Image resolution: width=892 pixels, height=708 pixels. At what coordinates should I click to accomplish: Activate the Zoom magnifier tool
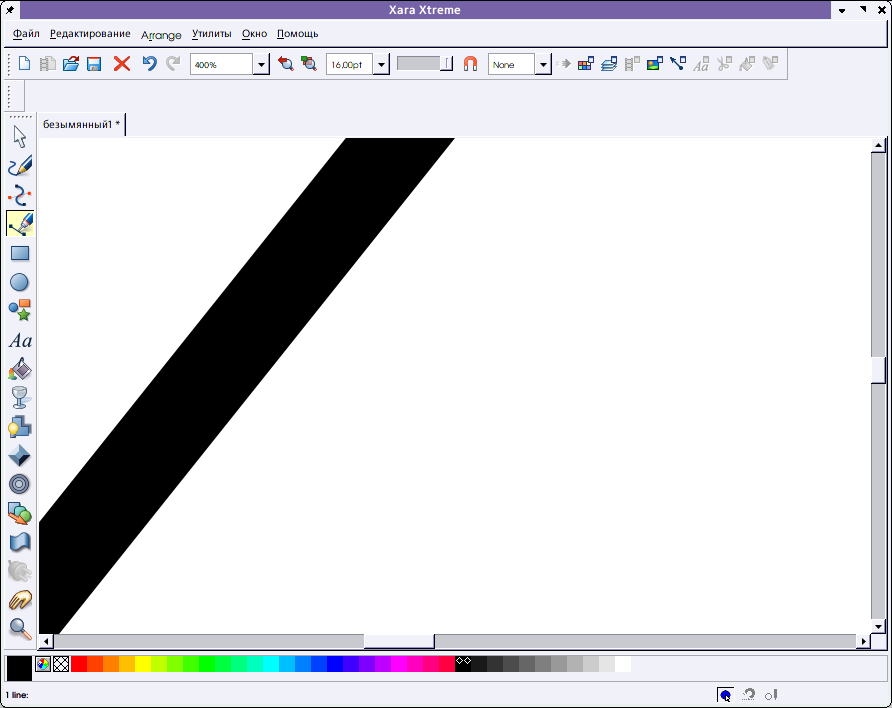tap(20, 629)
